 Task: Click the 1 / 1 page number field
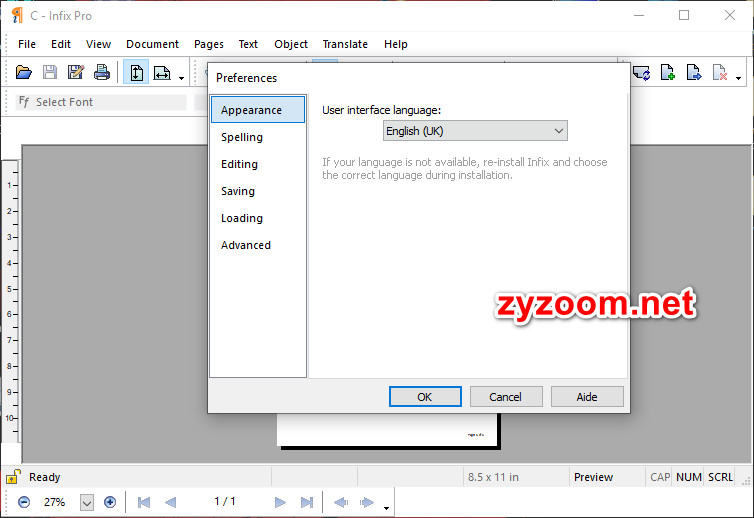coord(225,502)
